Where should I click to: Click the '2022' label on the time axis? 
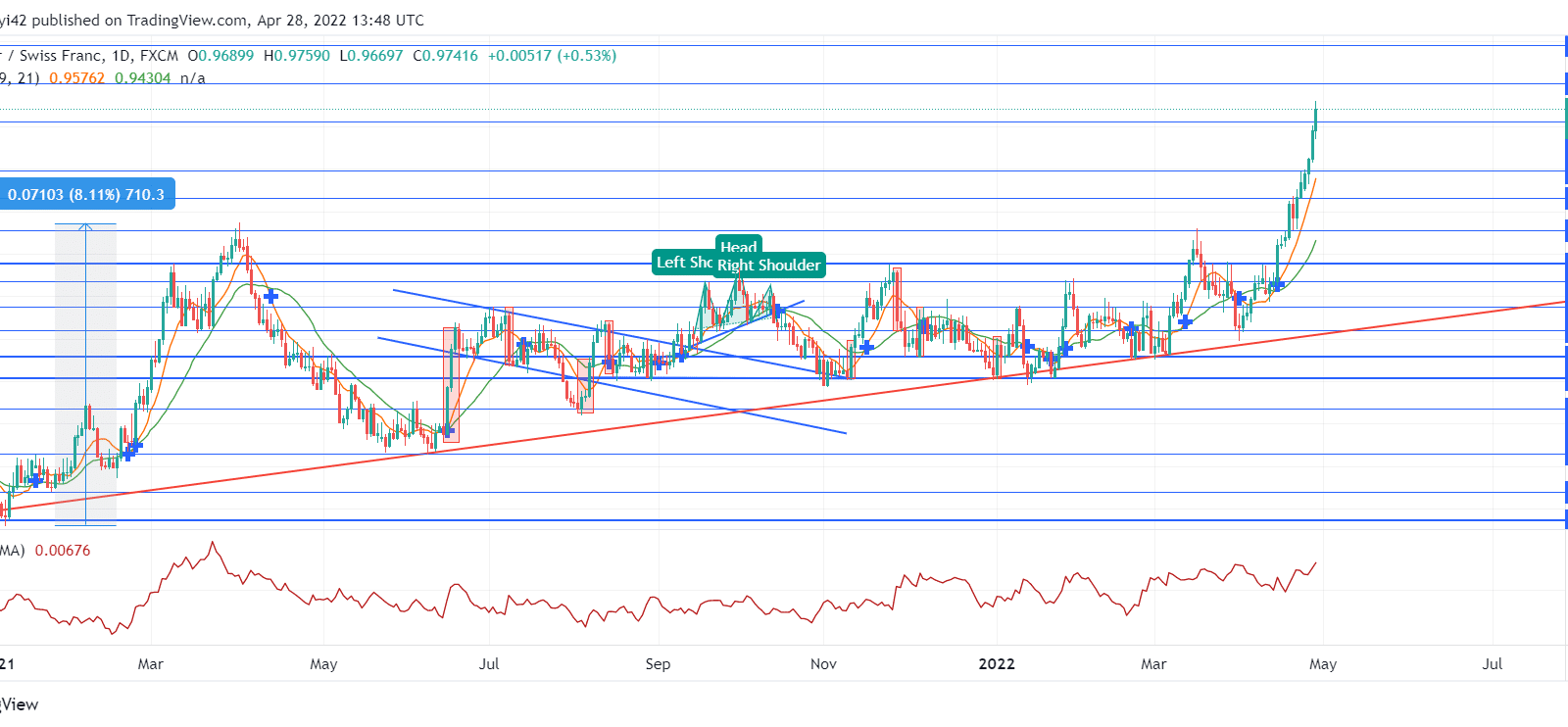997,664
